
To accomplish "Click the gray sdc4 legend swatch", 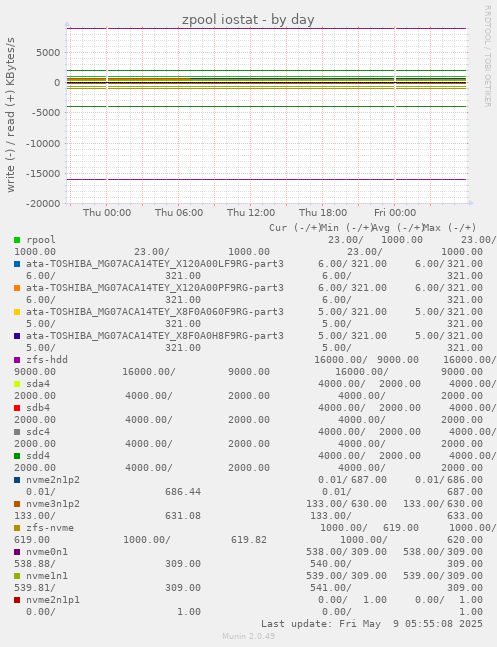I will tap(17, 432).
